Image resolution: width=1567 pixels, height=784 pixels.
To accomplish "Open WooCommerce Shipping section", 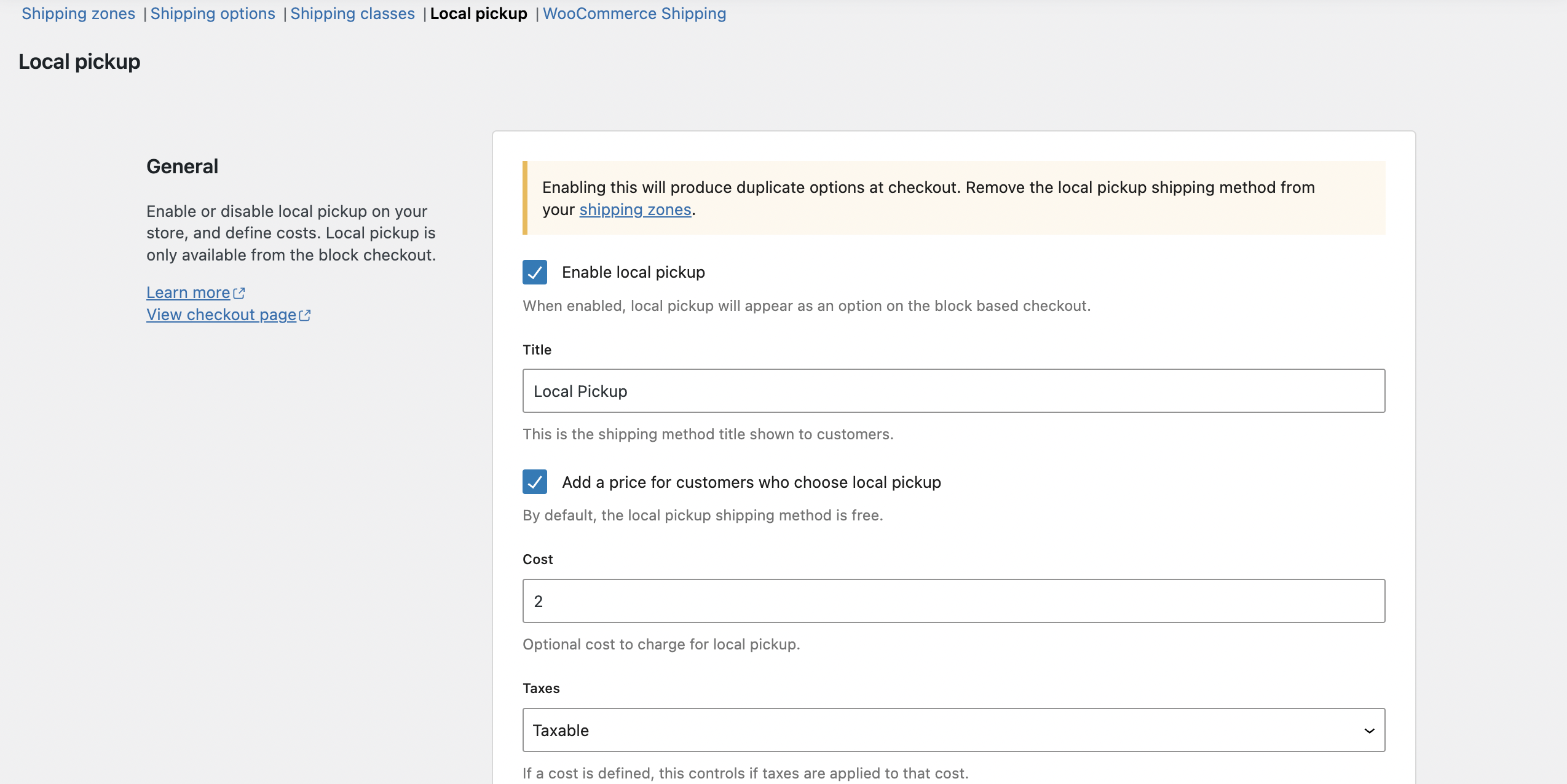I will [x=634, y=14].
